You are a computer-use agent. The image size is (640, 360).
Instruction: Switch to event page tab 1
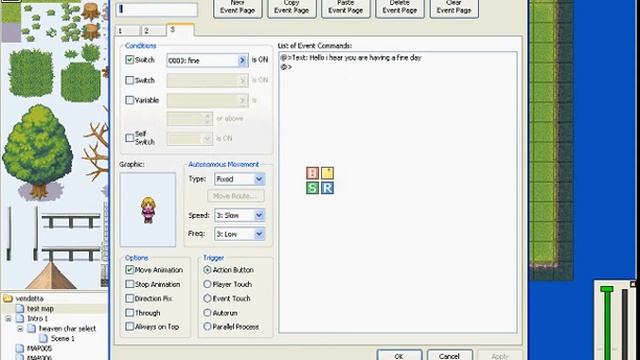[127, 31]
